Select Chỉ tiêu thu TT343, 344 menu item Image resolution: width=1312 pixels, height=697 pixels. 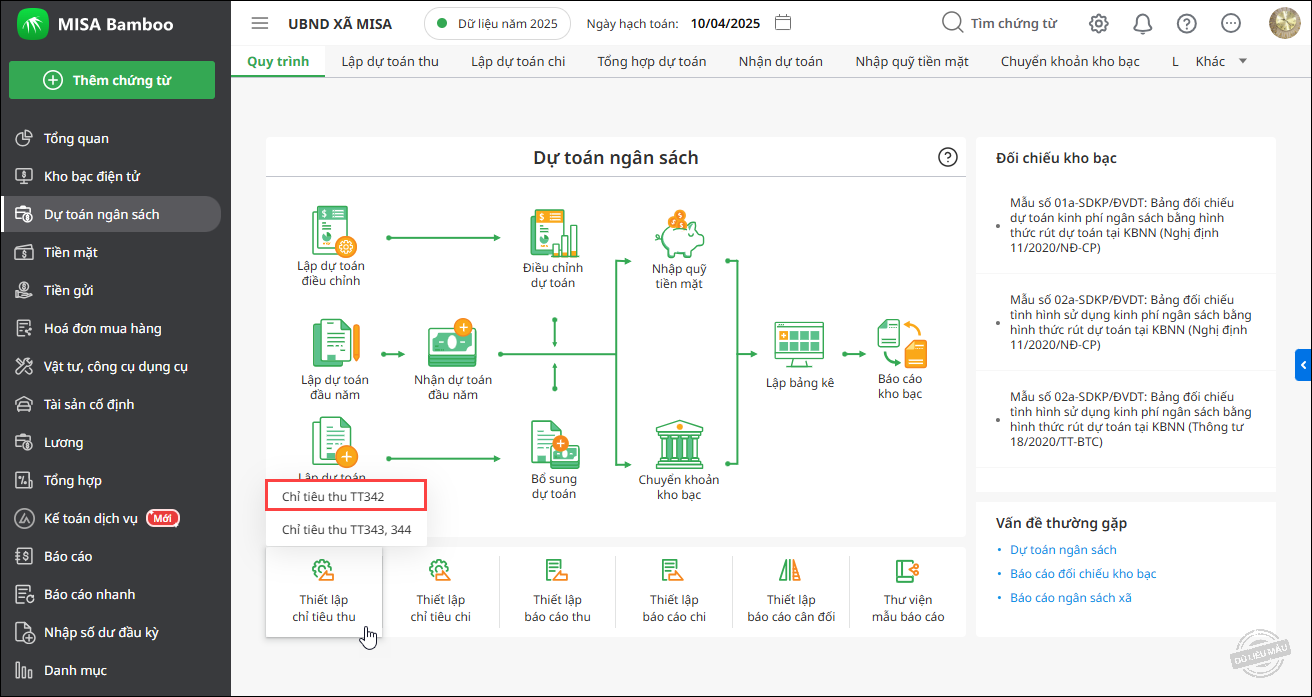pyautogui.click(x=346, y=529)
